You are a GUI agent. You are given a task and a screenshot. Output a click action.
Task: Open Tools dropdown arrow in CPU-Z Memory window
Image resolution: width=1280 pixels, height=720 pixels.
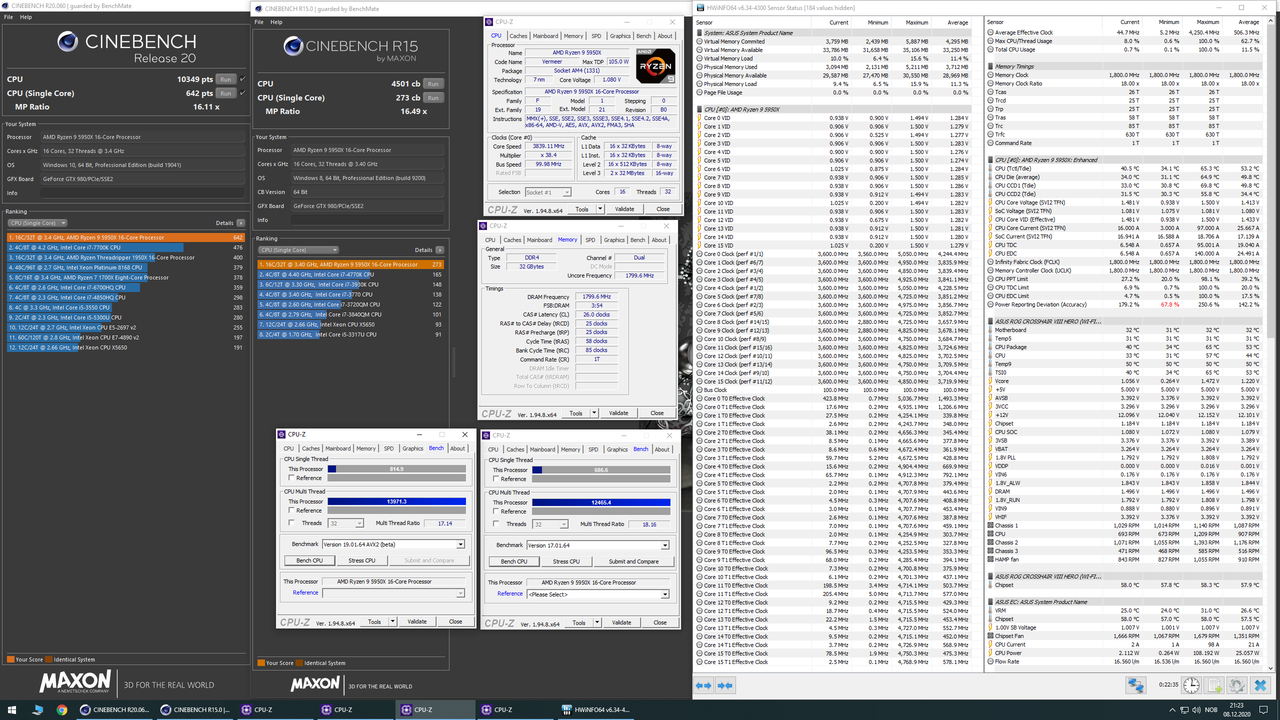pyautogui.click(x=592, y=413)
